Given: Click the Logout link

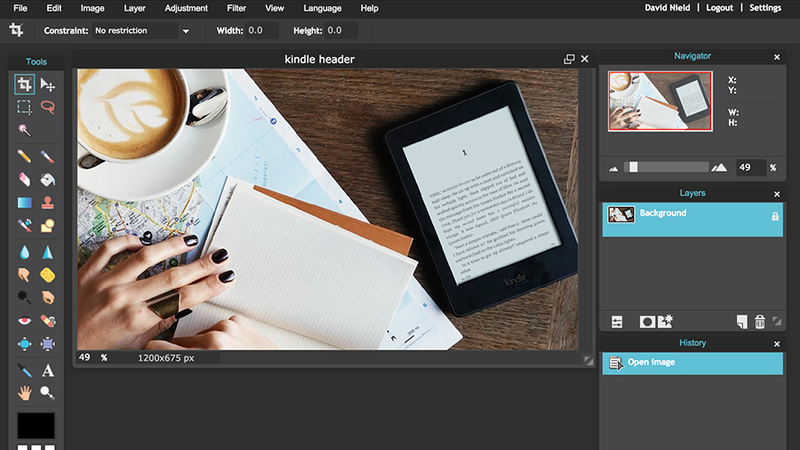Looking at the screenshot, I should tap(719, 8).
